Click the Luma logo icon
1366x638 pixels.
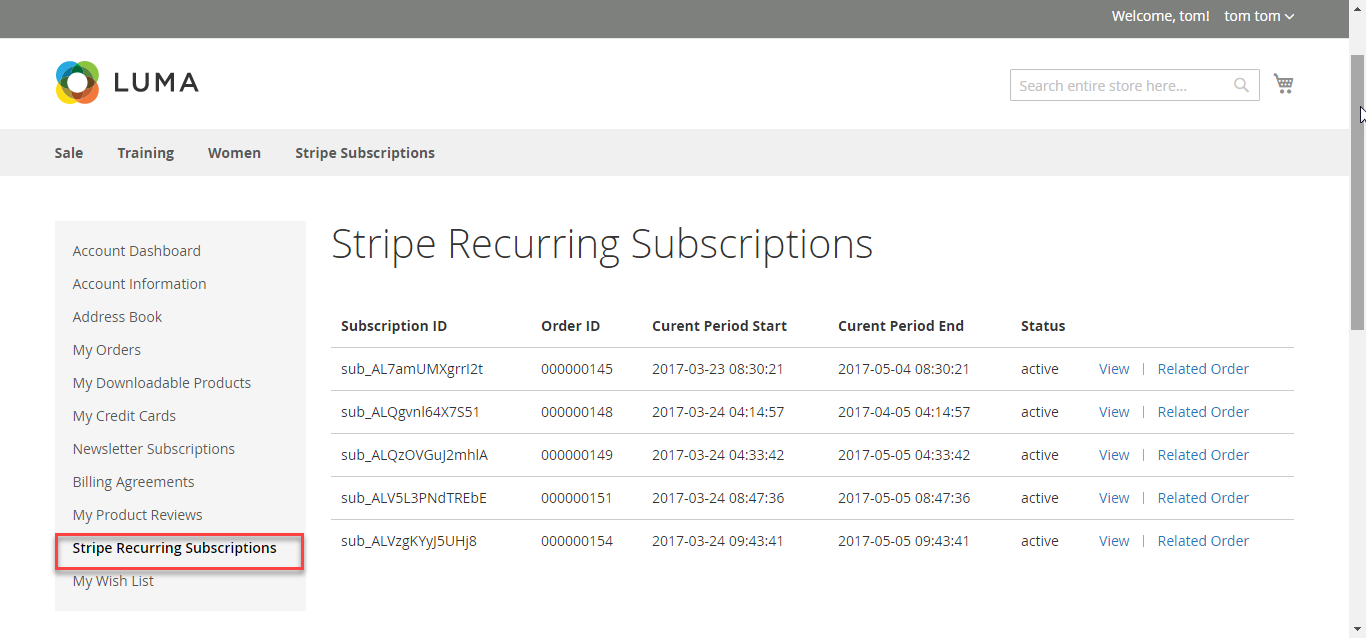(x=77, y=83)
